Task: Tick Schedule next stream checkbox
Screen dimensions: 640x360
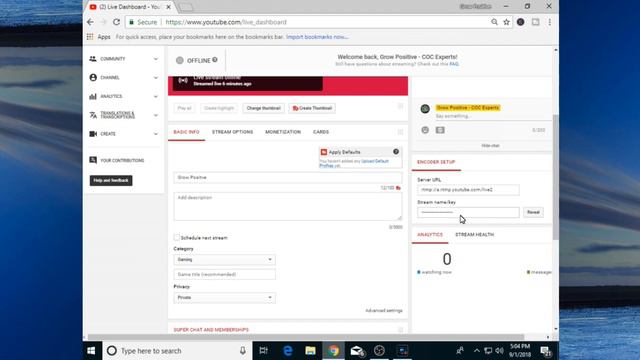Action: pyautogui.click(x=177, y=238)
